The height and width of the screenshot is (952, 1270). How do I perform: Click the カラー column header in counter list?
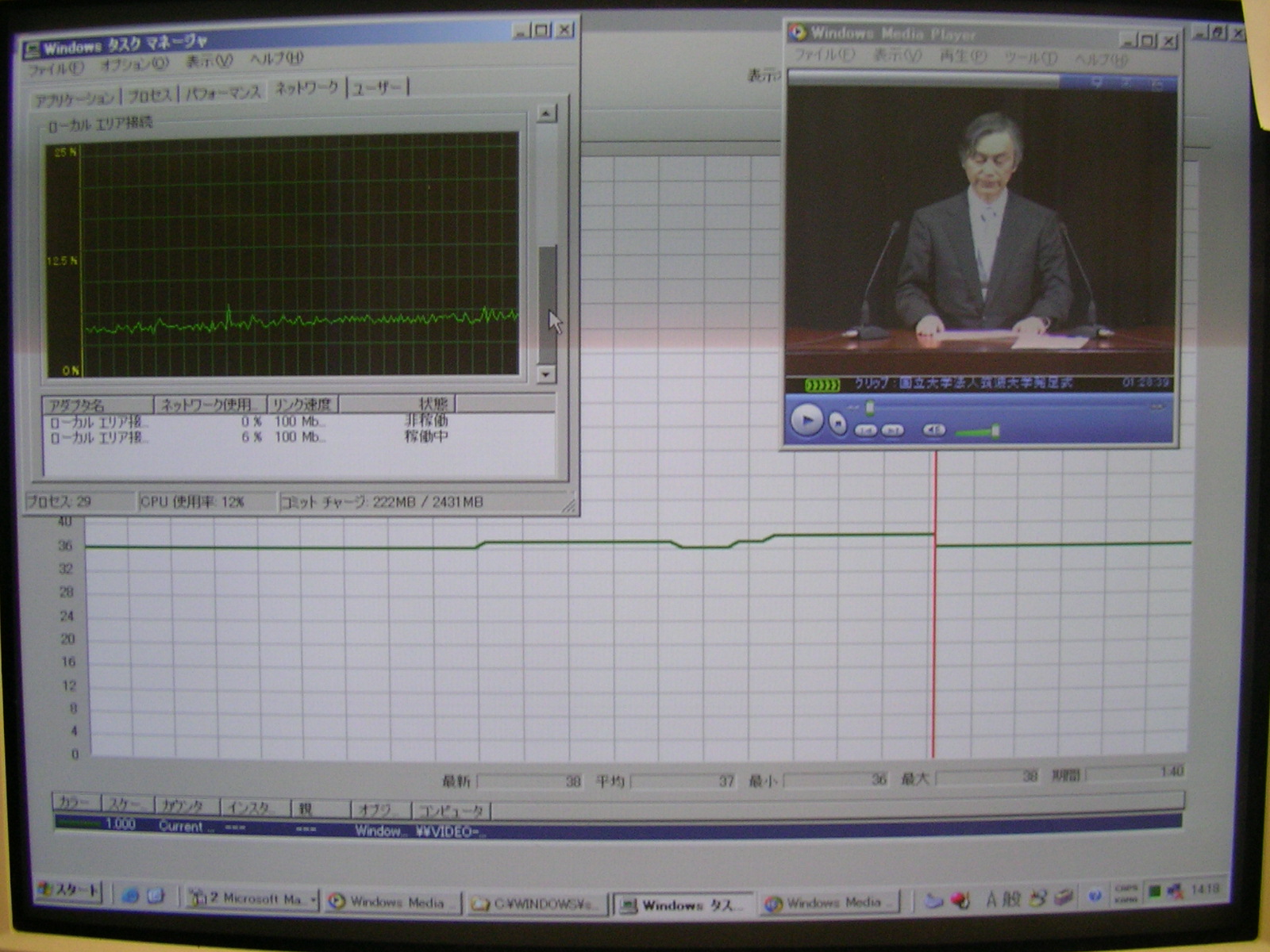(x=76, y=802)
